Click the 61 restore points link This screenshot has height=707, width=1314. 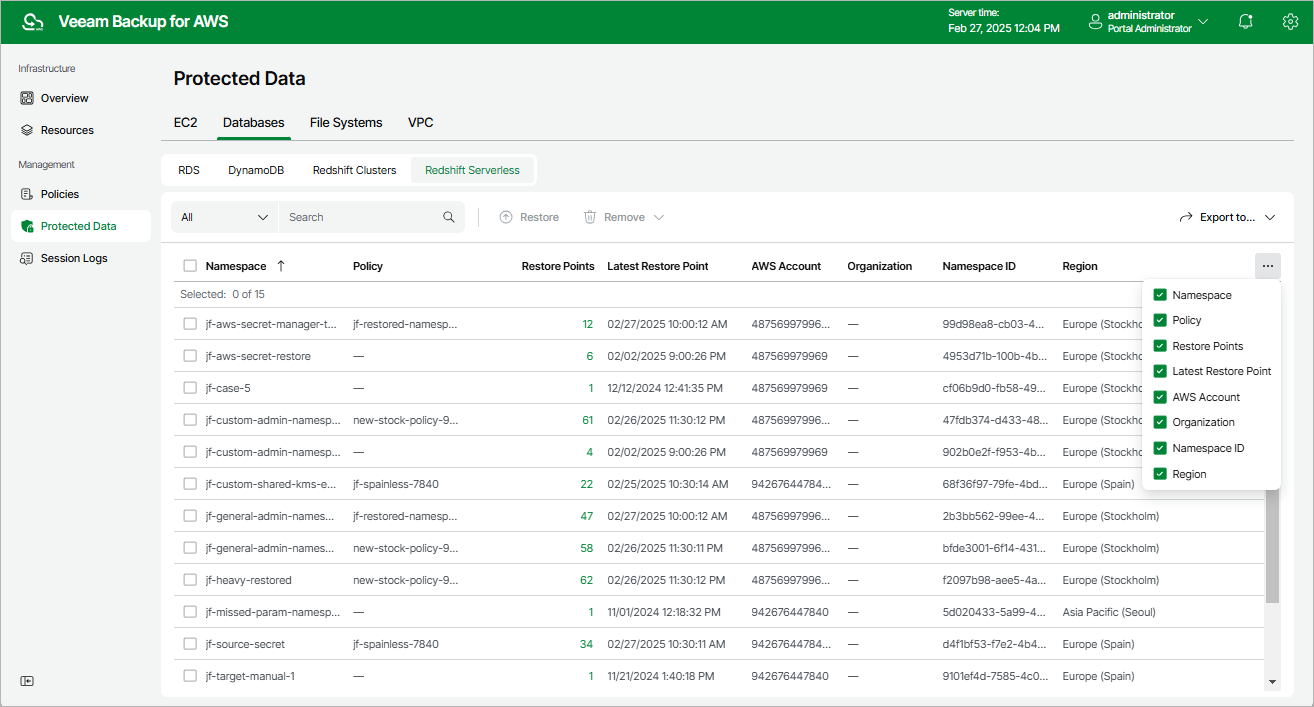[587, 420]
